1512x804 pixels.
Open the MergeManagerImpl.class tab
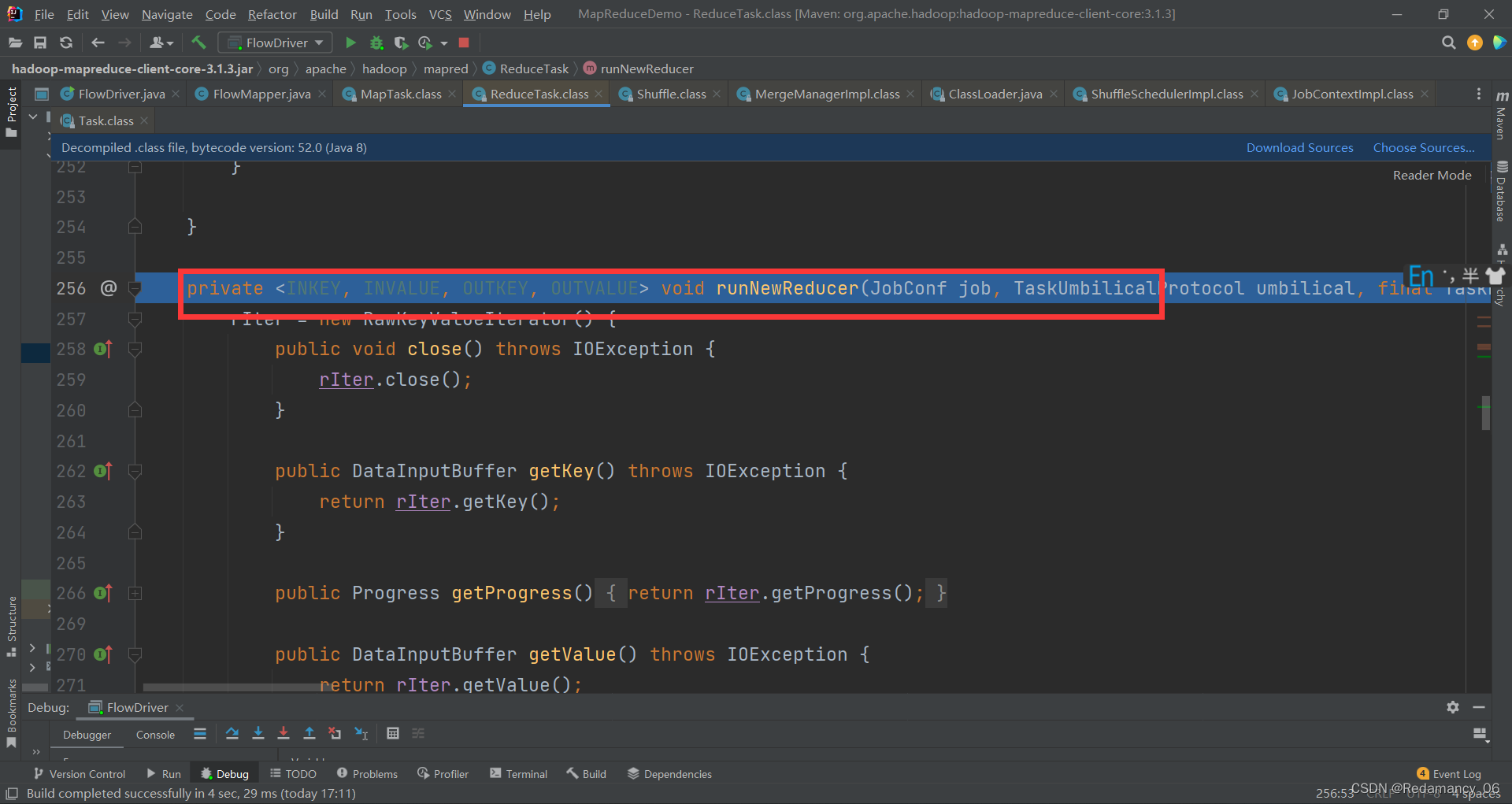click(827, 94)
